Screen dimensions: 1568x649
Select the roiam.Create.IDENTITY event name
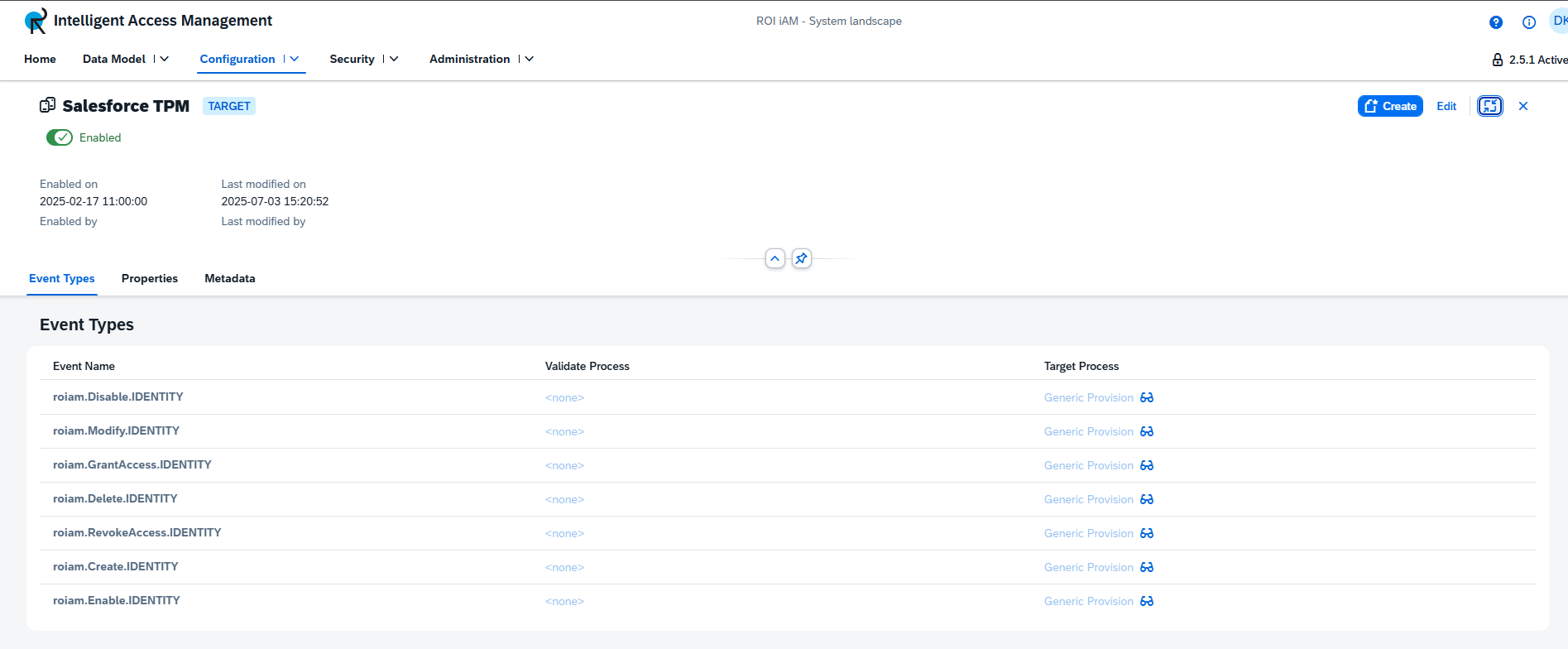[116, 566]
